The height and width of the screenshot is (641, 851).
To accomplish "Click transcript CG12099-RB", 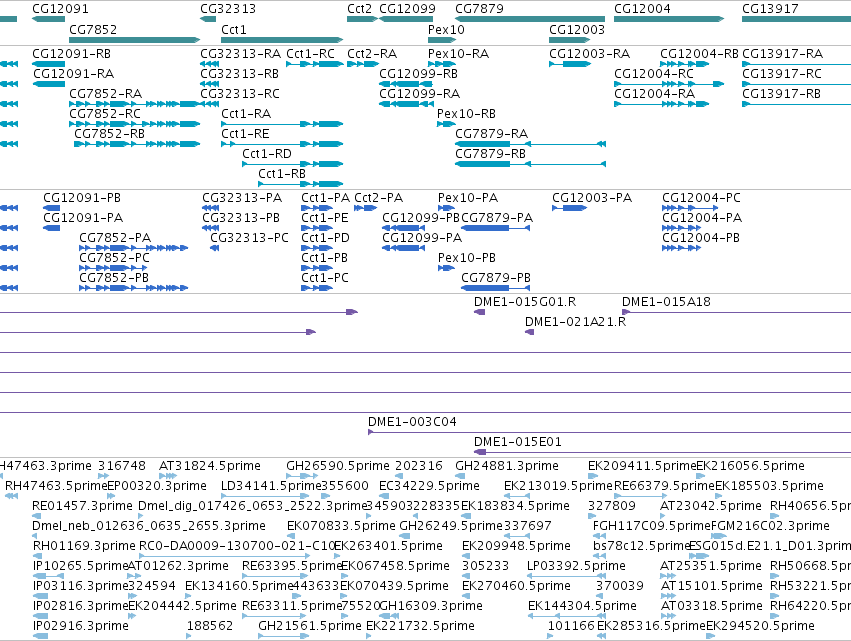I will click(405, 84).
